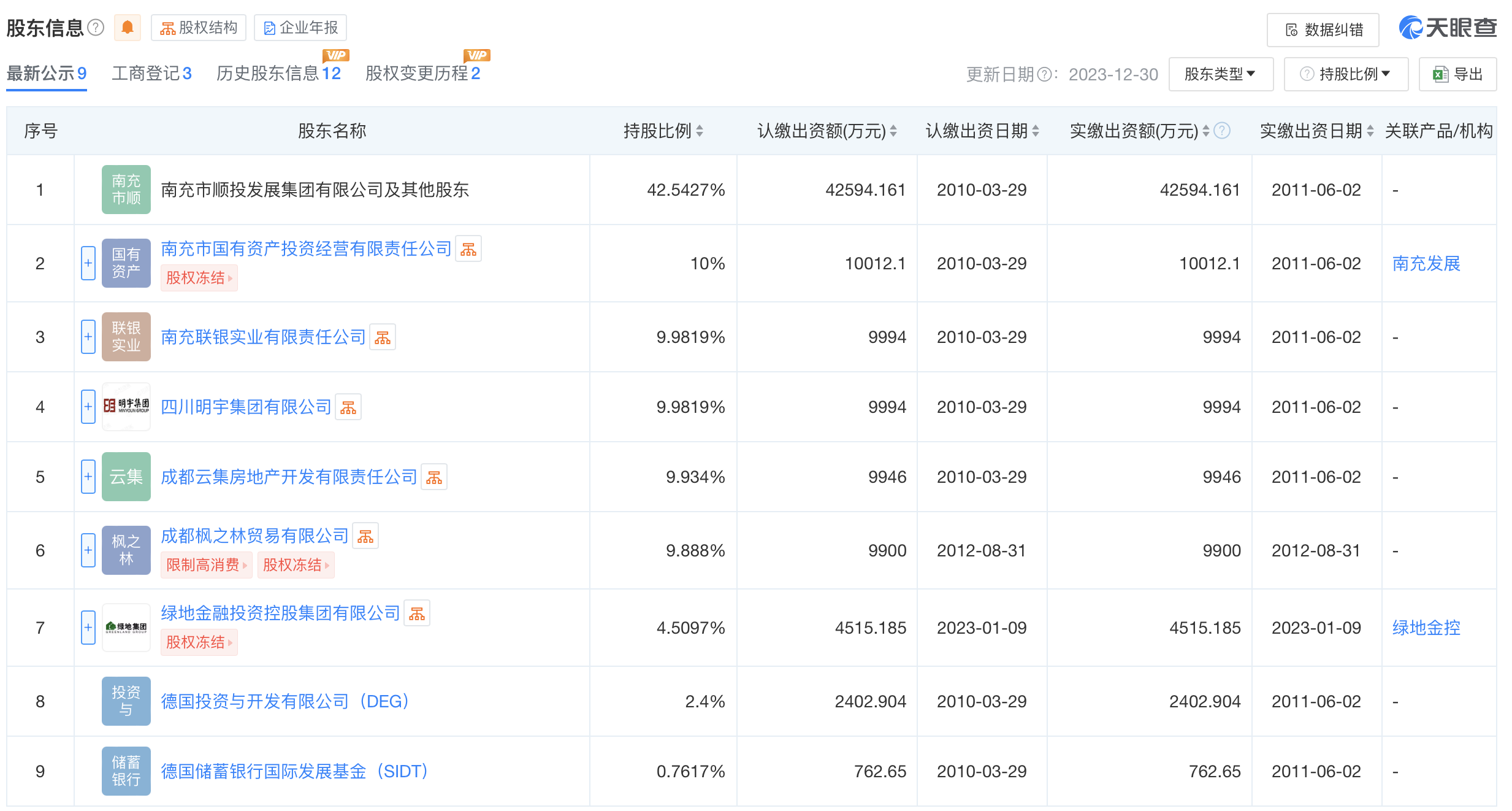This screenshot has height=811, width=1512.
Task: Click help icon next to 更新日期
Action: pos(1044,75)
